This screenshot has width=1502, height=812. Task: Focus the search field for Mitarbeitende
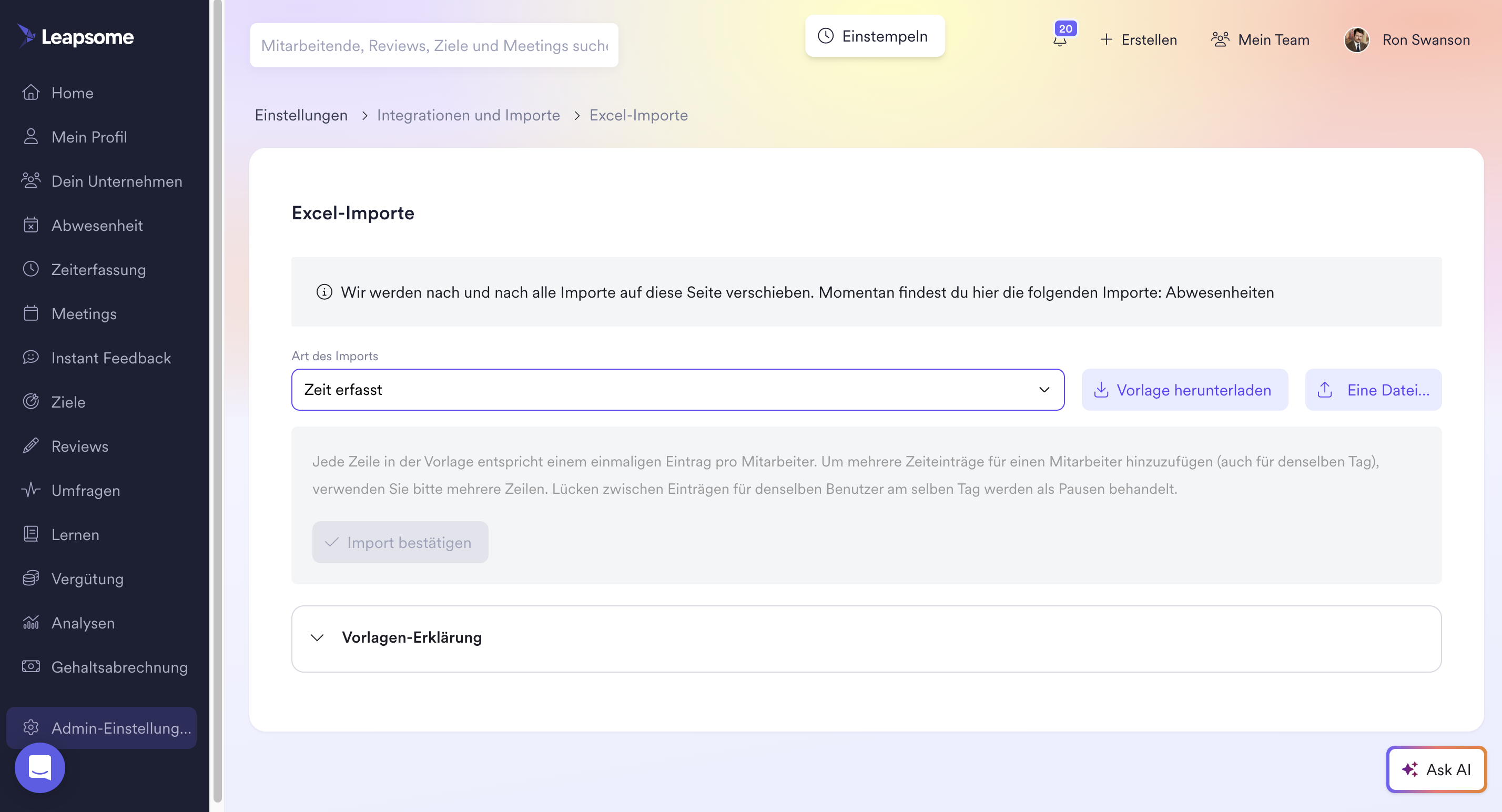point(434,45)
